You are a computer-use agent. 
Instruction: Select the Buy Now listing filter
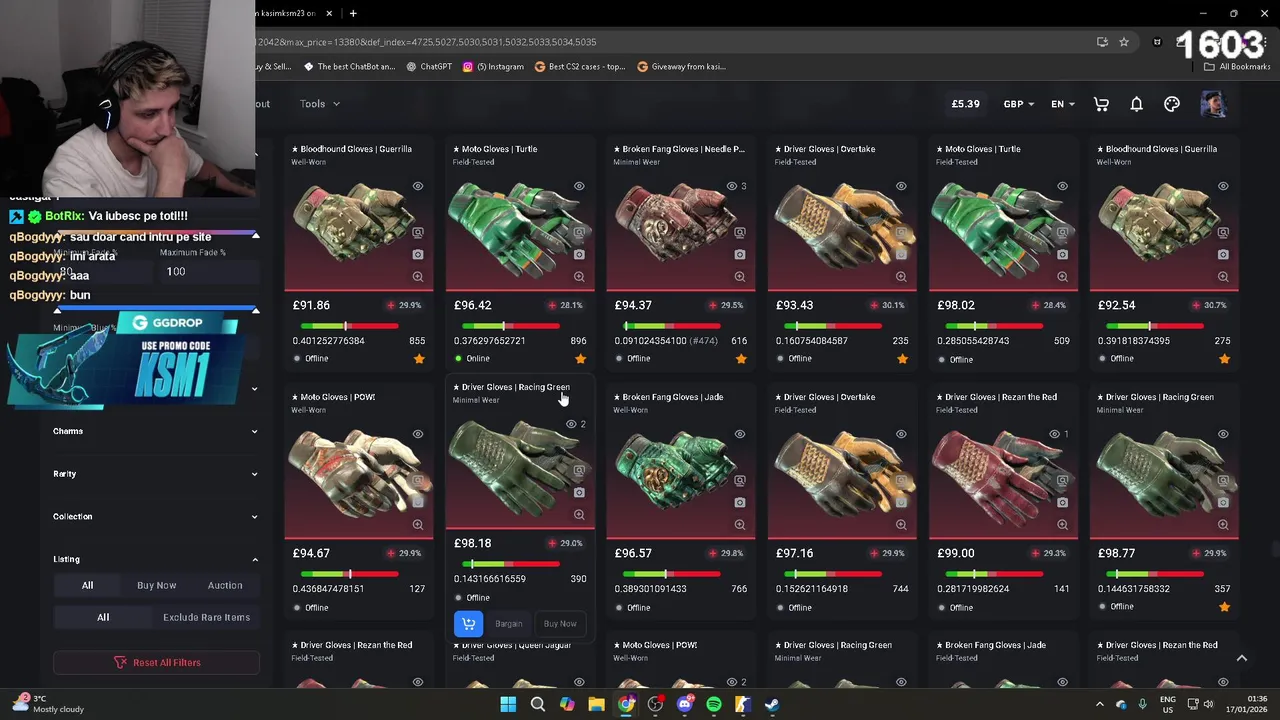point(156,586)
